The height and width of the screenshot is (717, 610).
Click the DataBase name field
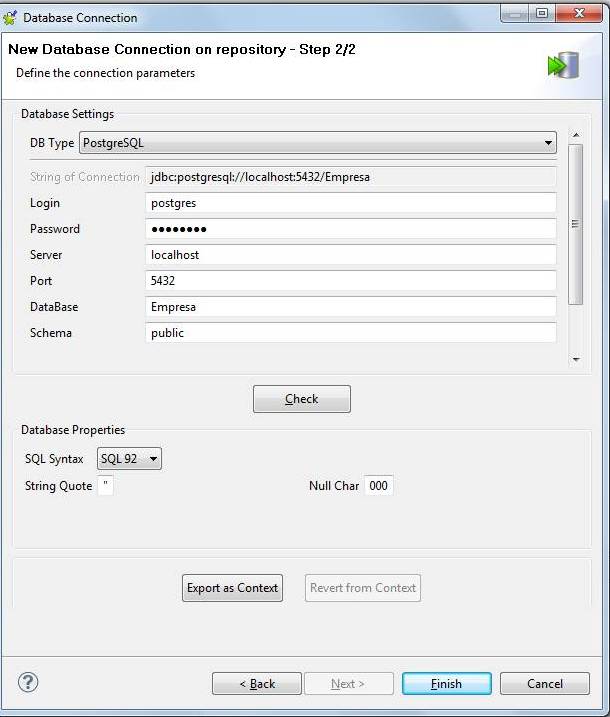pyautogui.click(x=350, y=307)
